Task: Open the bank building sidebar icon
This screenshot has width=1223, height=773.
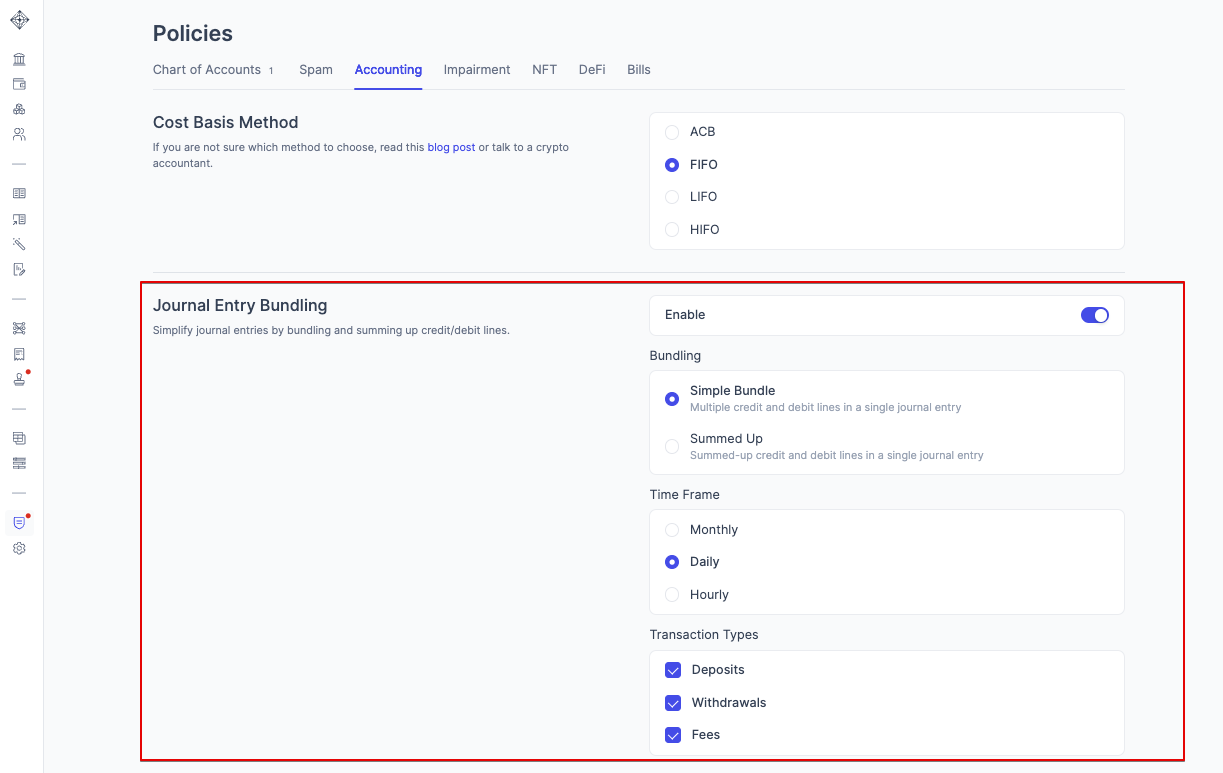Action: coord(19,59)
